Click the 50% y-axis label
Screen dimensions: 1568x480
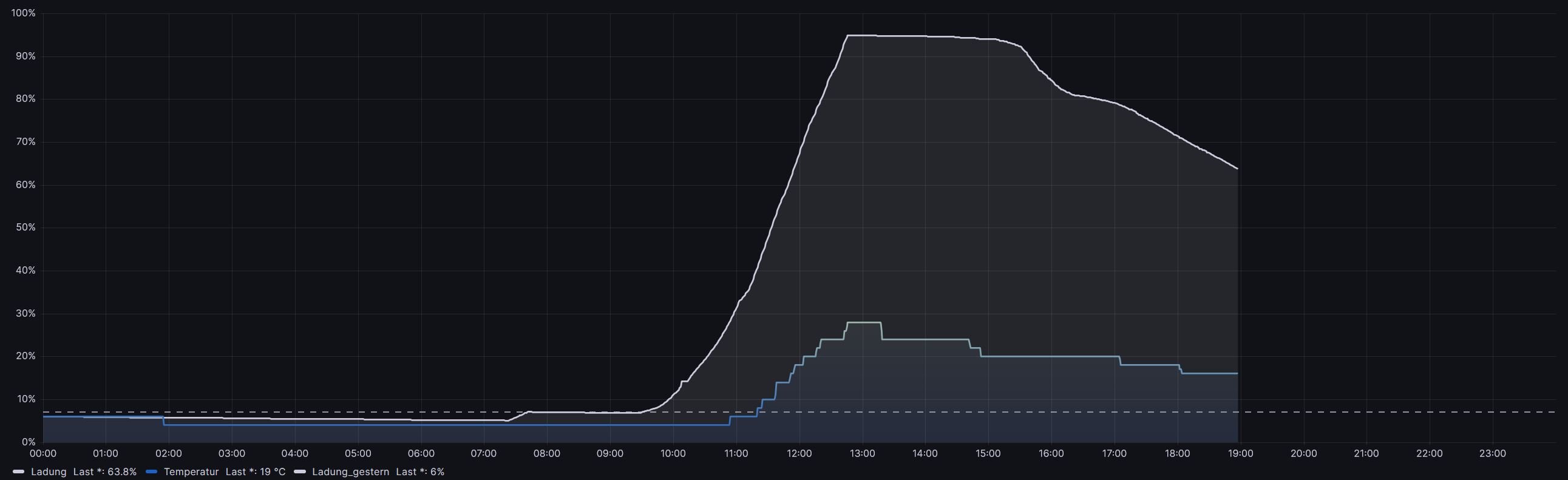[25, 227]
